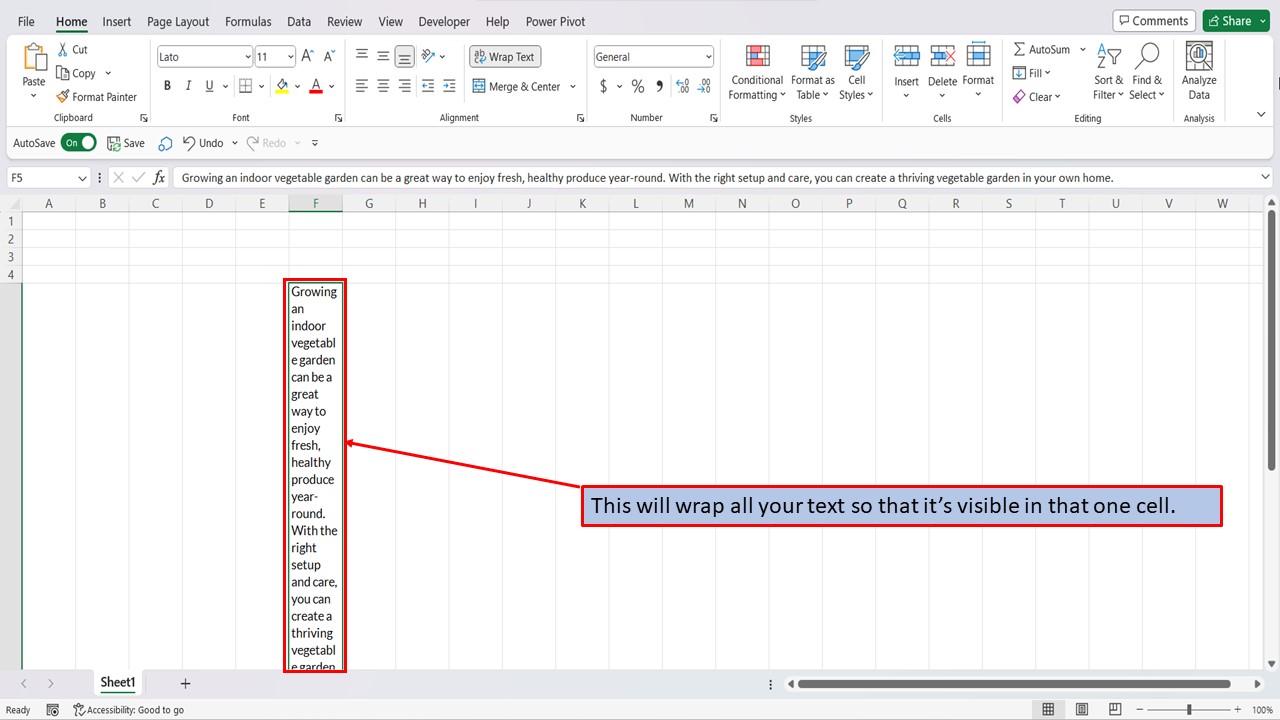Turn off AutoSave

79,142
